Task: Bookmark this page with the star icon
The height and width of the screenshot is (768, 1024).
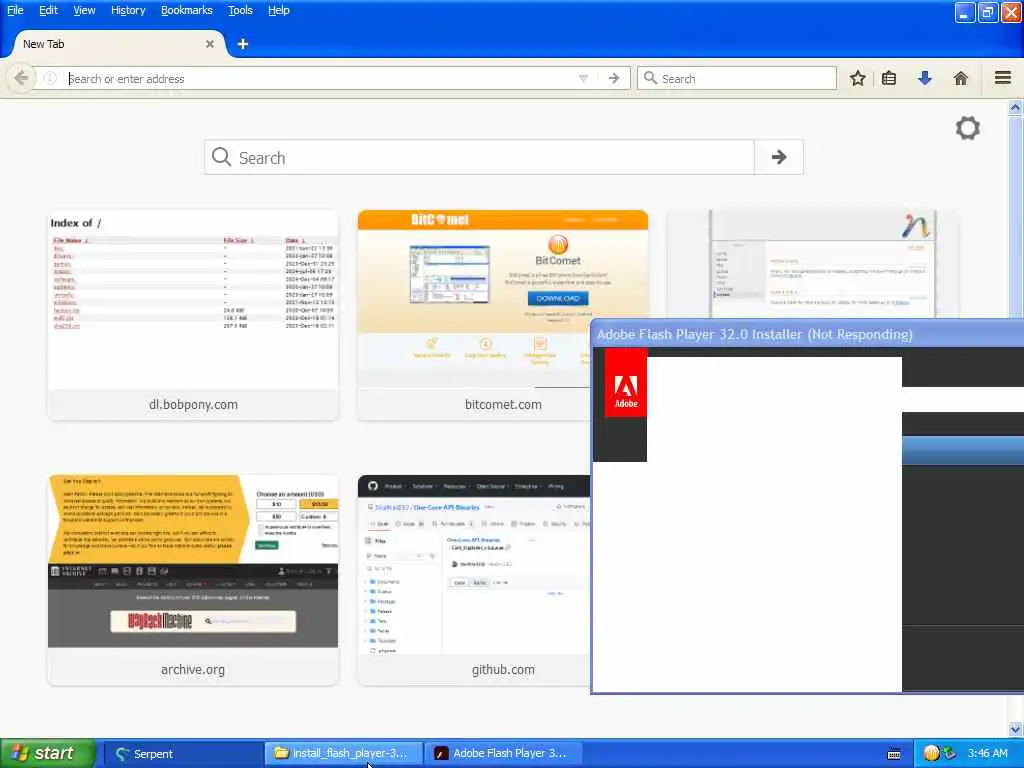Action: (x=857, y=78)
